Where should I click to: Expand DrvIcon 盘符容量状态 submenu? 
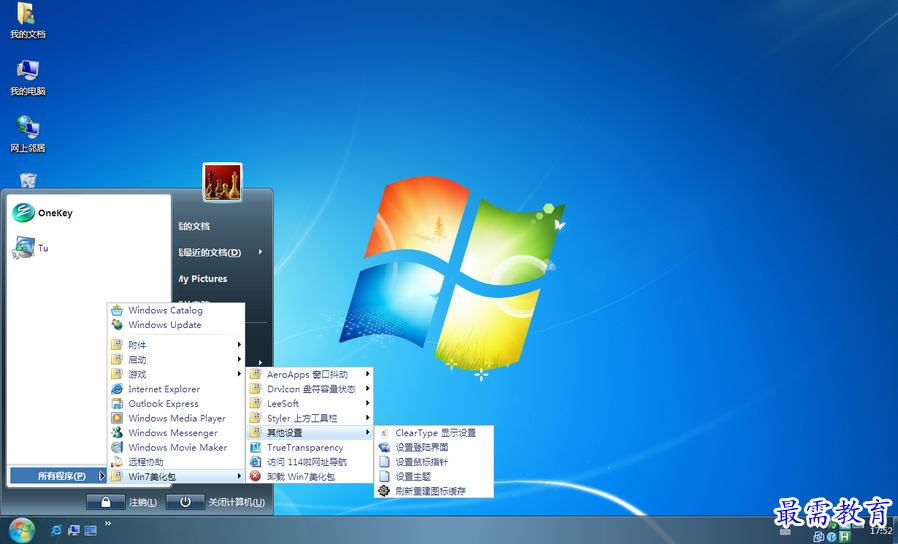click(x=310, y=389)
